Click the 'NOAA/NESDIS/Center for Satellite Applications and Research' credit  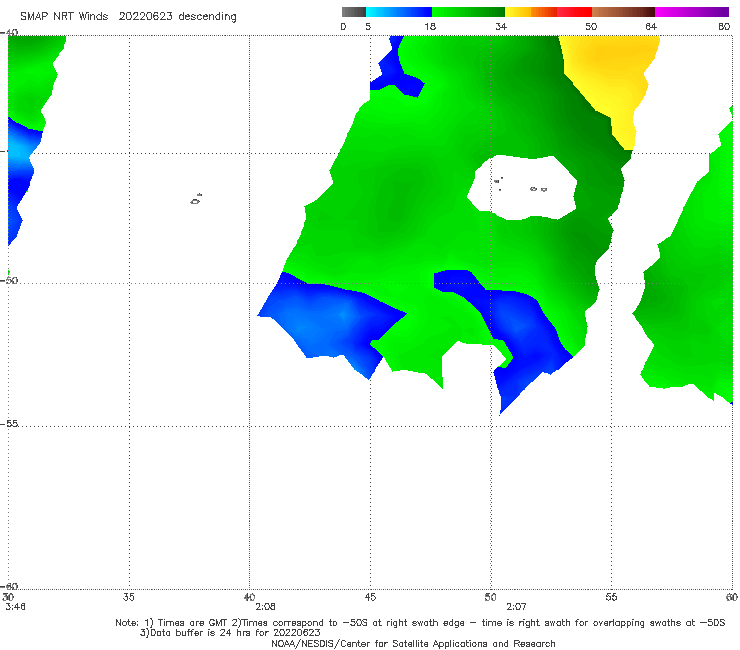(x=413, y=643)
